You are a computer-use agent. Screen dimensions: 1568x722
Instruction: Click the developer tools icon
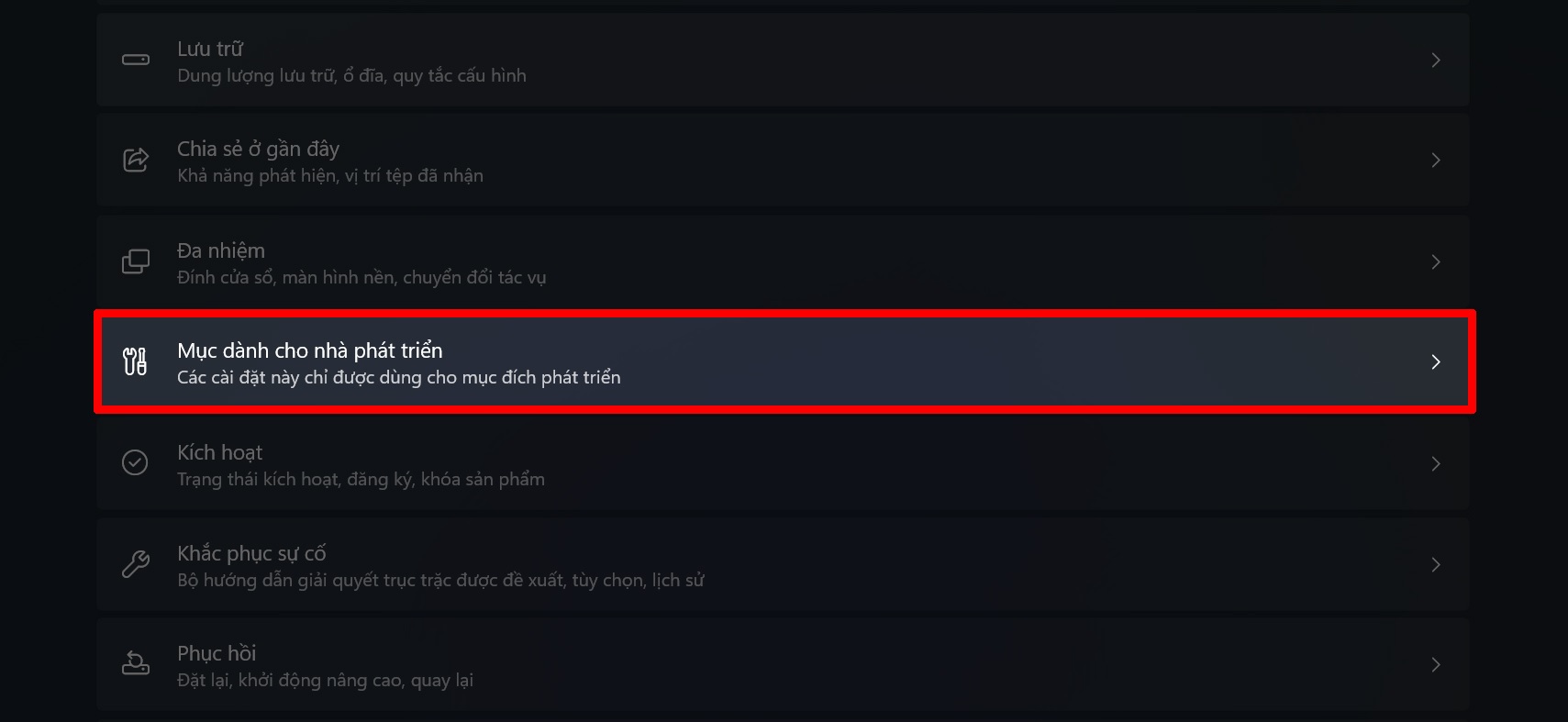pyautogui.click(x=135, y=361)
